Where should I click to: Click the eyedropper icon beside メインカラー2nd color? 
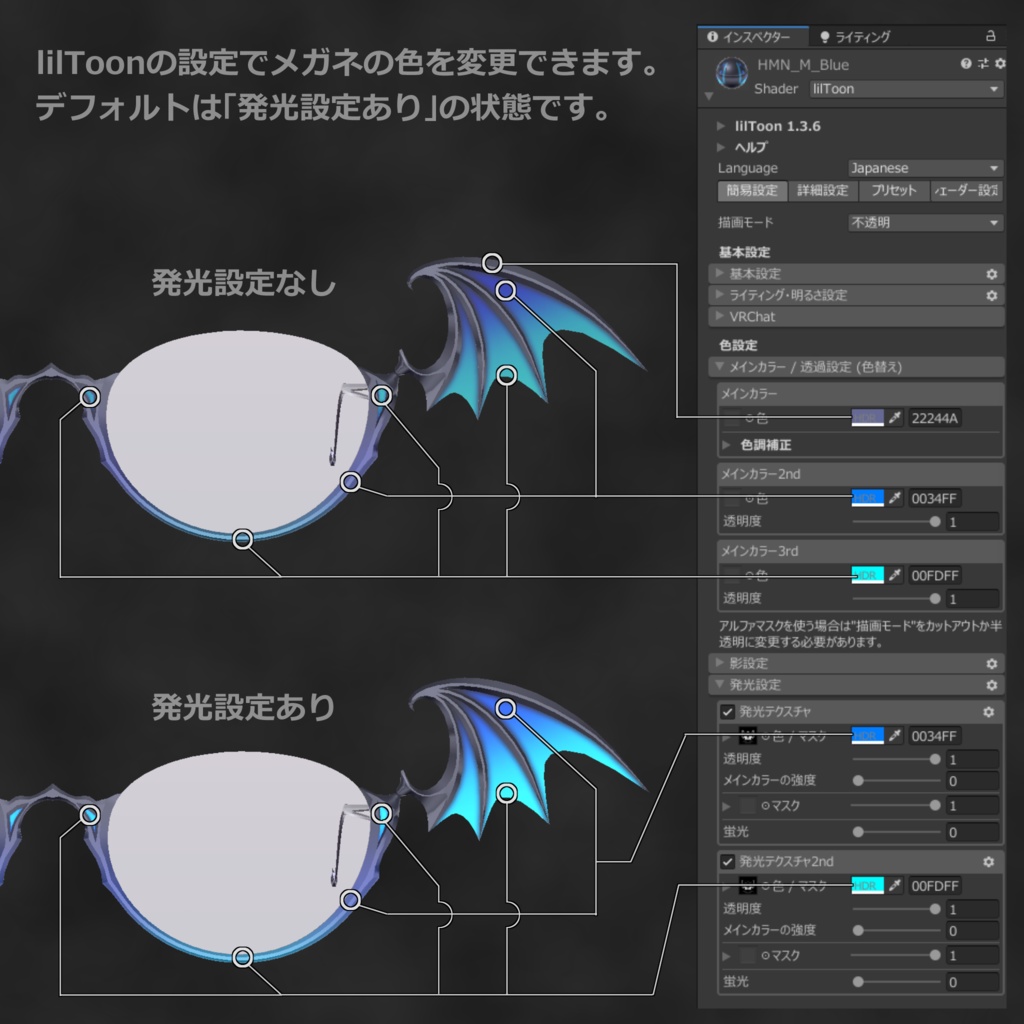(x=893, y=497)
